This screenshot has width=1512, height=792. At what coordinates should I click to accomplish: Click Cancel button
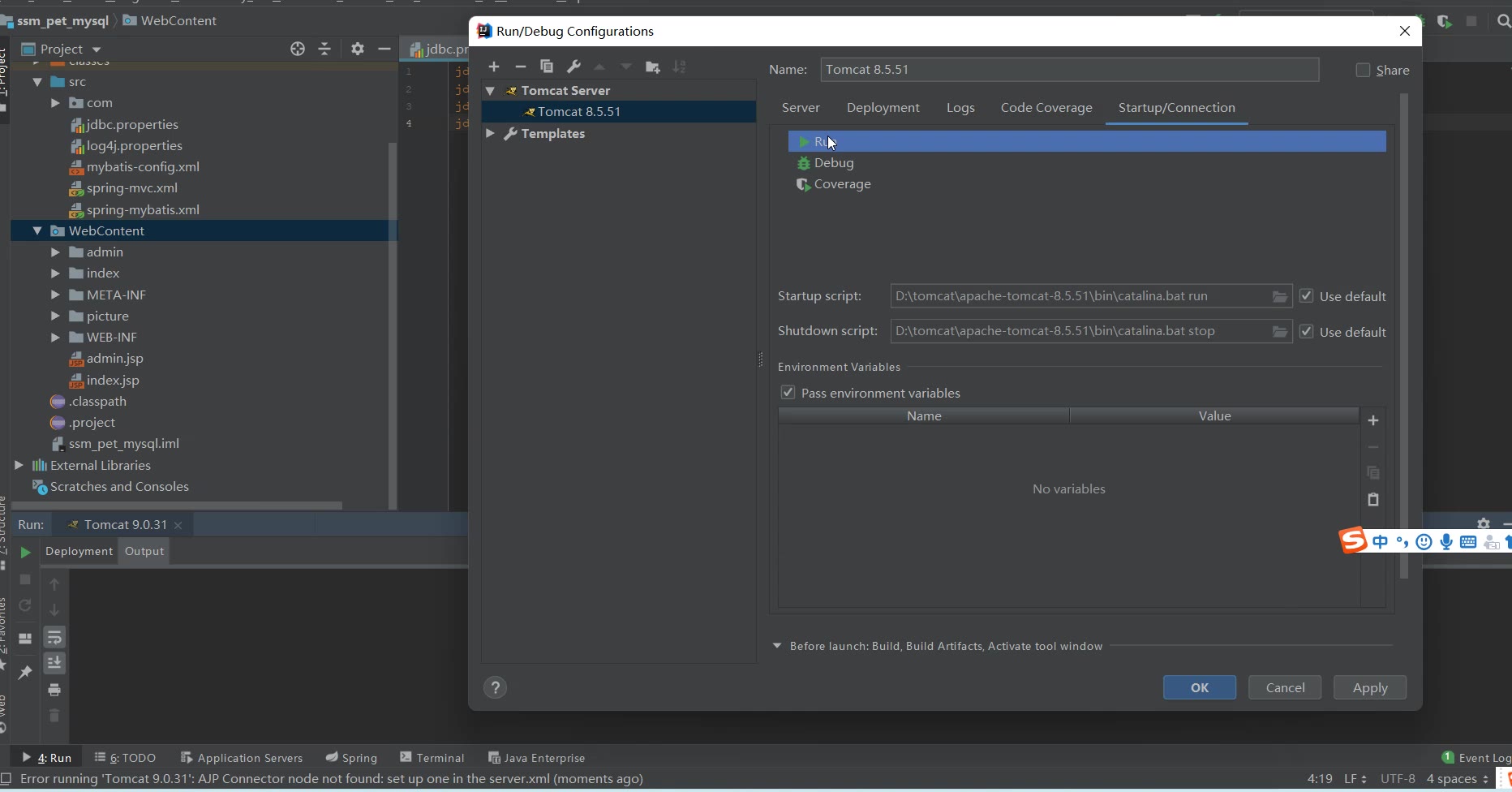[1285, 687]
